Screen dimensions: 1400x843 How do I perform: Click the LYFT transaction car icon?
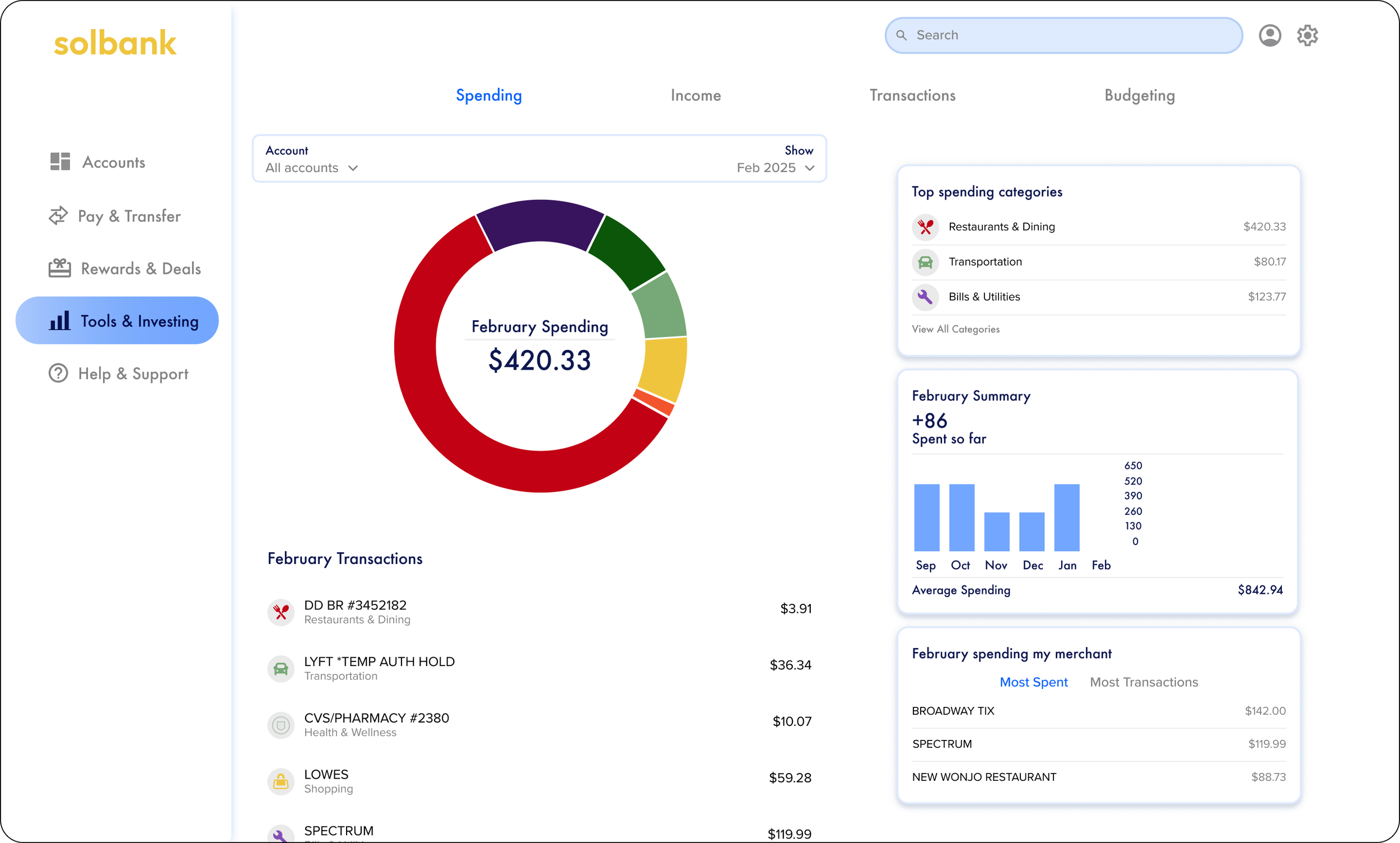tap(281, 669)
